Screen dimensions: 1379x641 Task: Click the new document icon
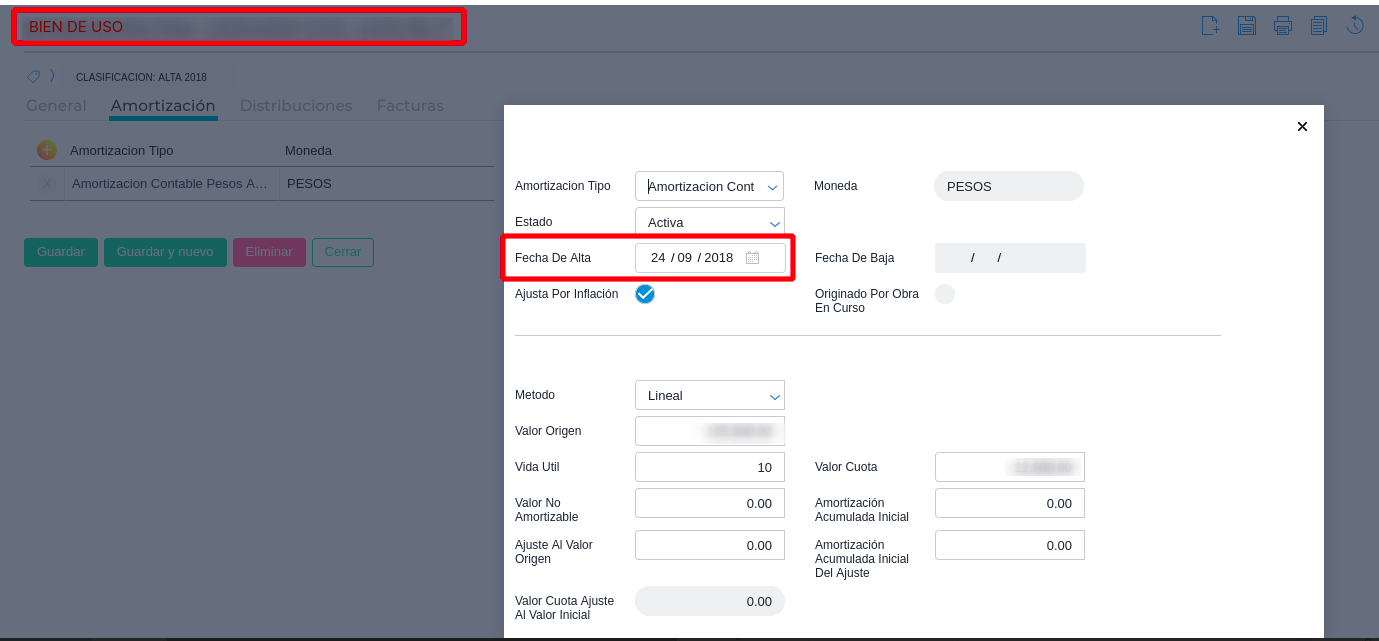[1210, 26]
